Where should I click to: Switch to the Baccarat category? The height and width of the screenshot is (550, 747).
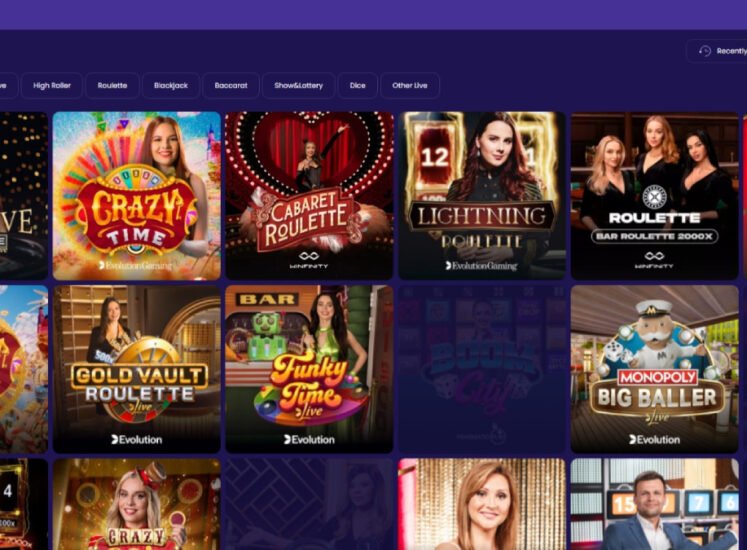click(231, 85)
